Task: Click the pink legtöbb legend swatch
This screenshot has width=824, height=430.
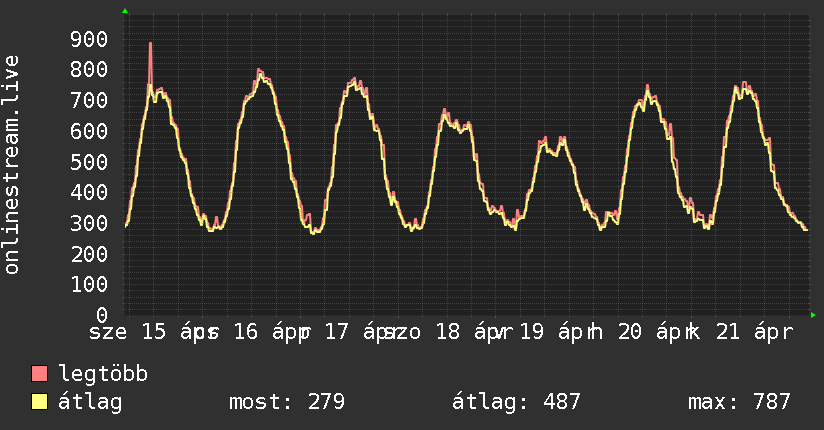Action: (x=39, y=373)
